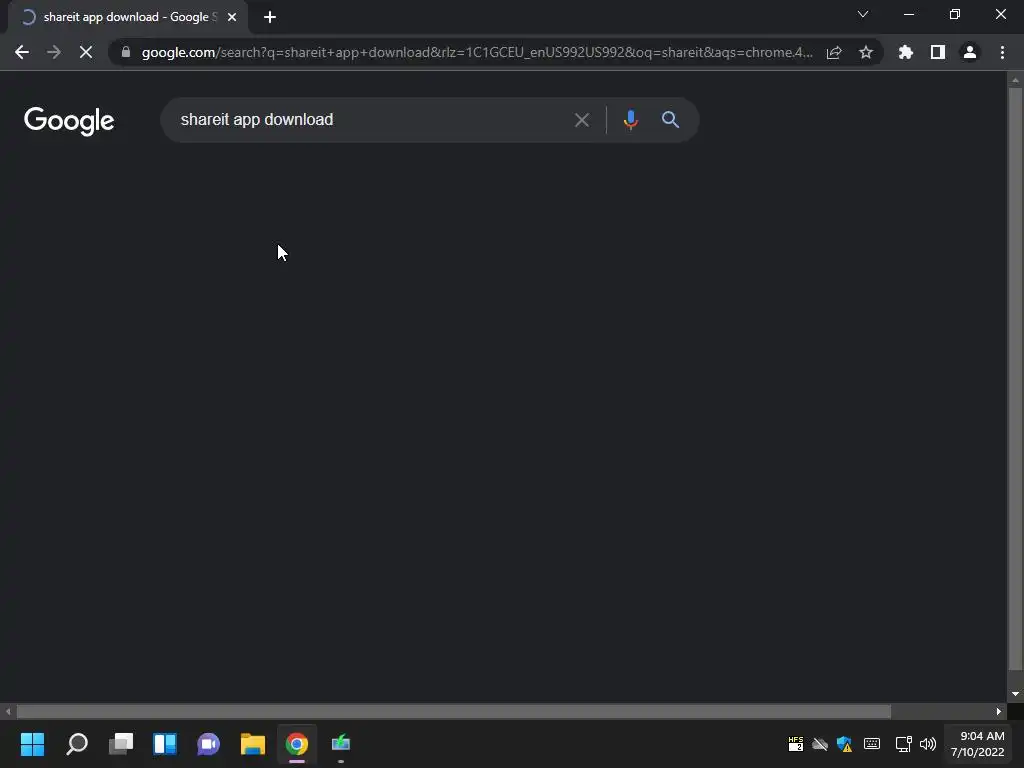1024x768 pixels.
Task: Minimize the Chrome window
Action: (908, 14)
